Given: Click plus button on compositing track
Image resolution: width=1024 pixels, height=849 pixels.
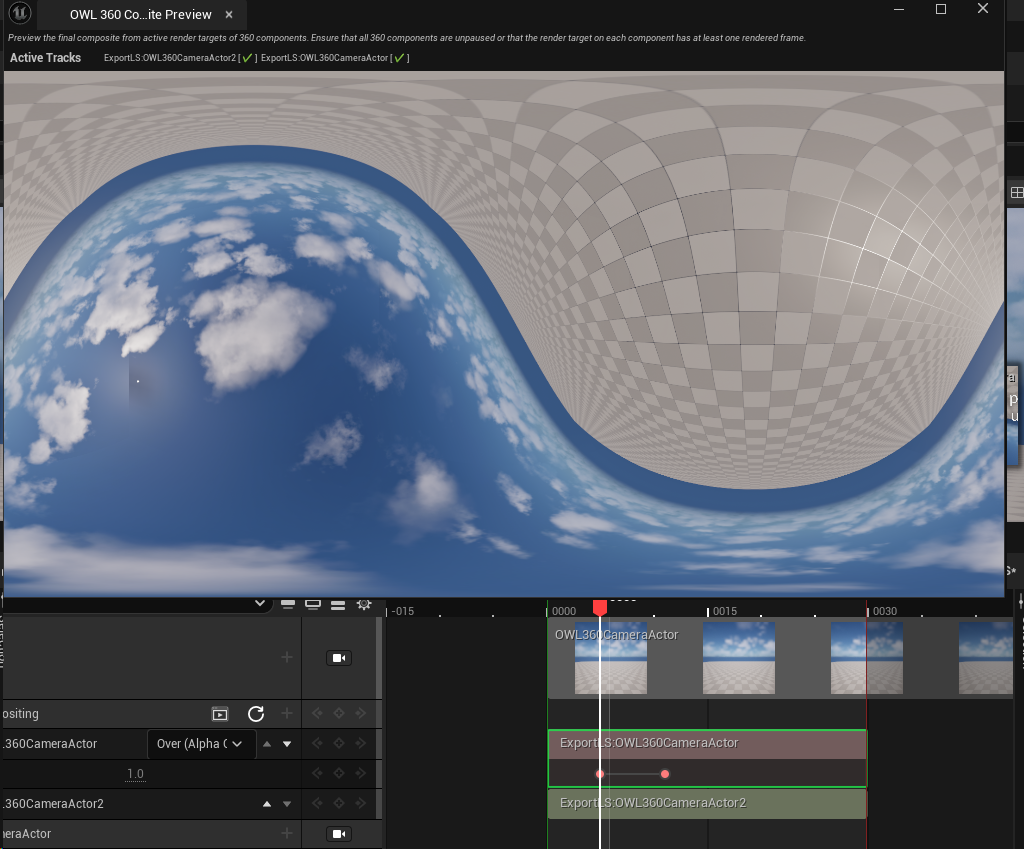Looking at the screenshot, I should (x=287, y=714).
